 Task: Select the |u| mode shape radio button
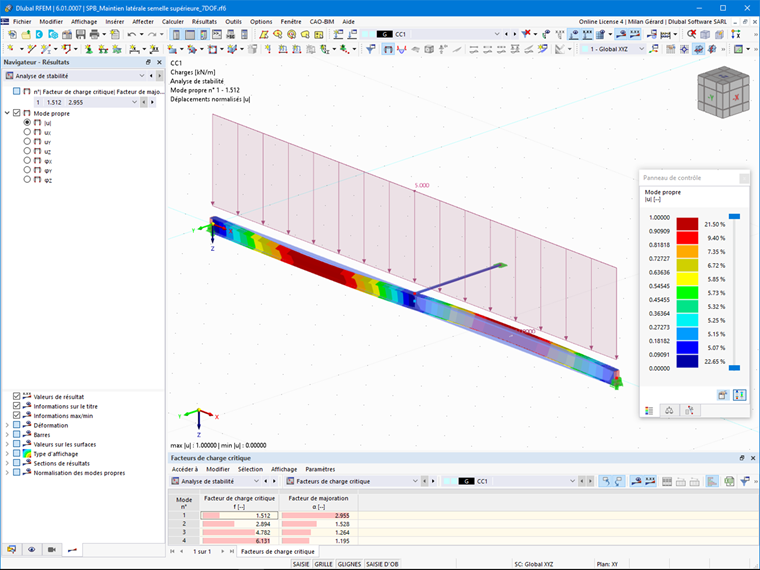pyautogui.click(x=27, y=123)
